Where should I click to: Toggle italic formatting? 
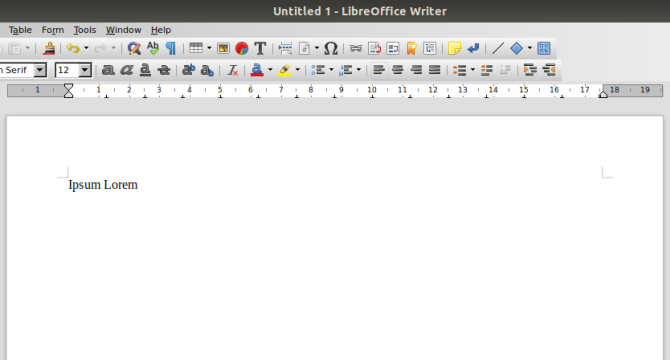pyautogui.click(x=126, y=70)
